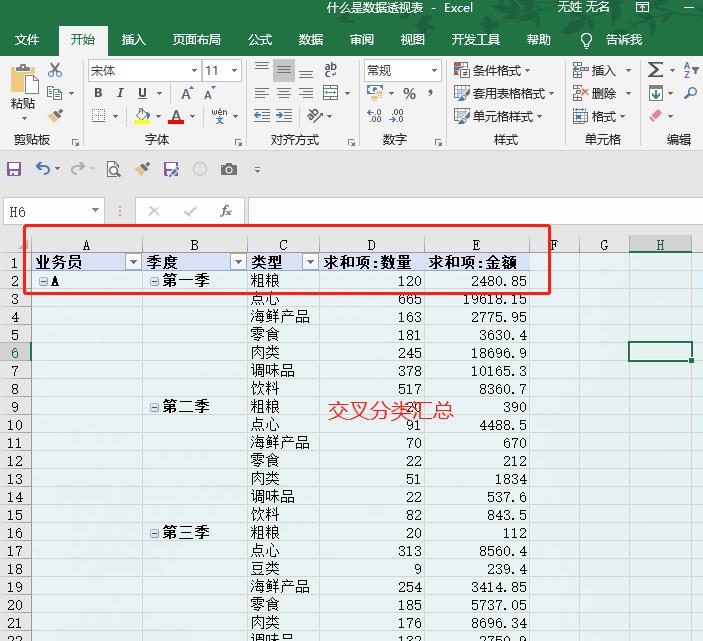Open the font color dropdown arrow

pos(193,116)
